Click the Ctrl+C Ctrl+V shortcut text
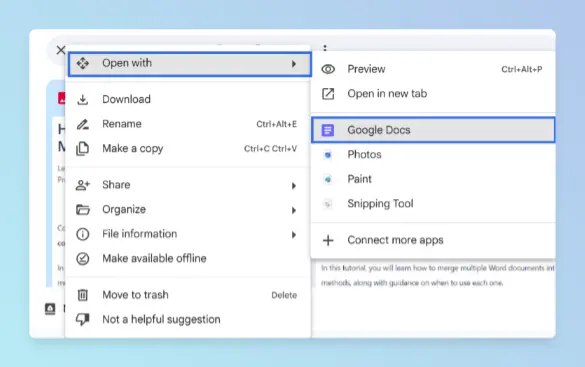Viewport: 585px width, 367px height. 270,149
